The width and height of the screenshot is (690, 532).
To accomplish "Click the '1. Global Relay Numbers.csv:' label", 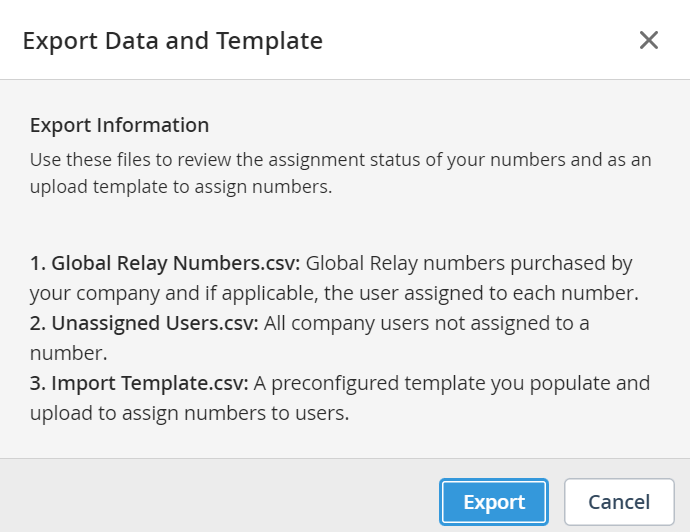I will click(x=165, y=263).
